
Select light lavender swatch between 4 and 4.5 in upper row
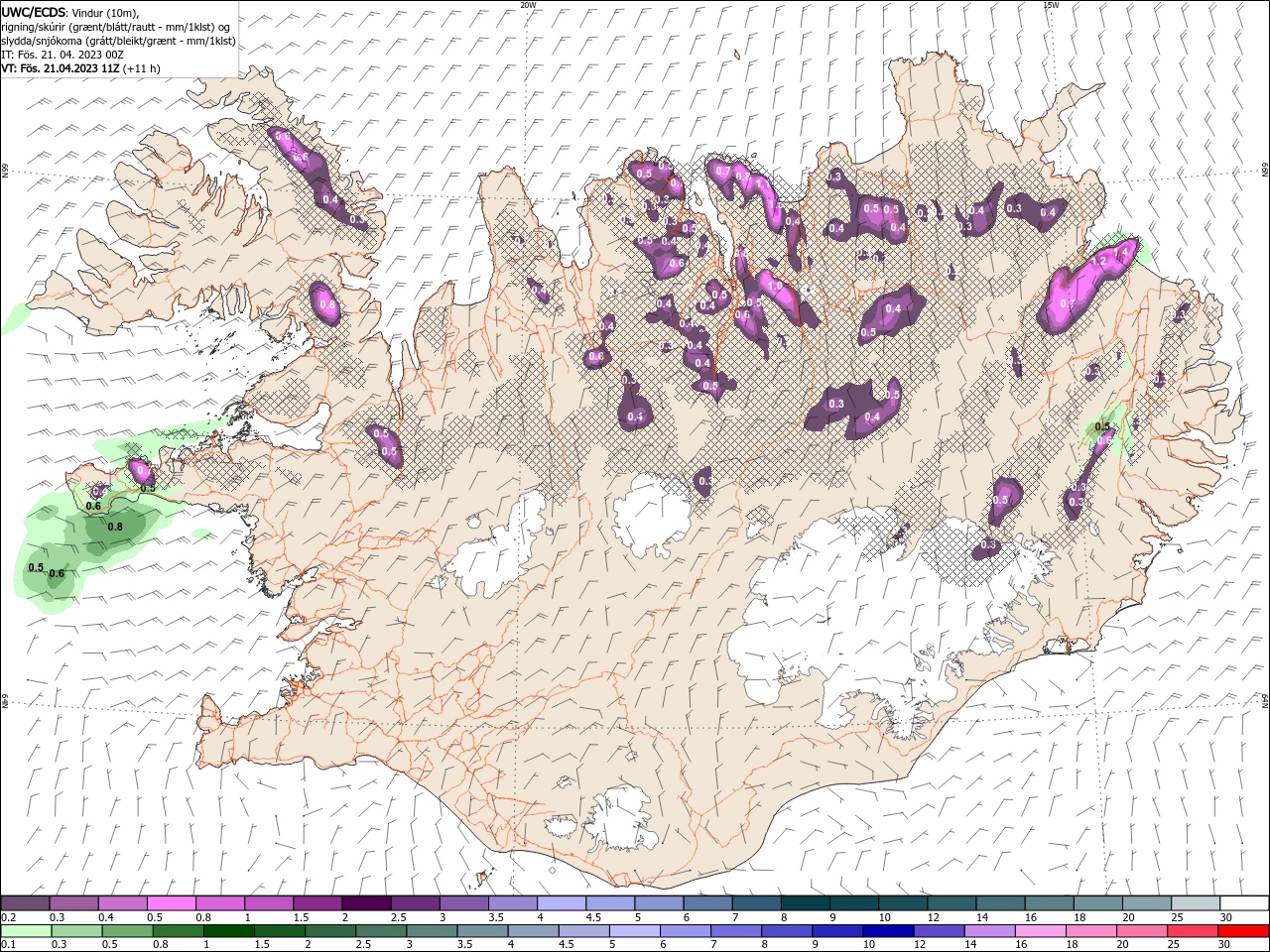point(561,903)
